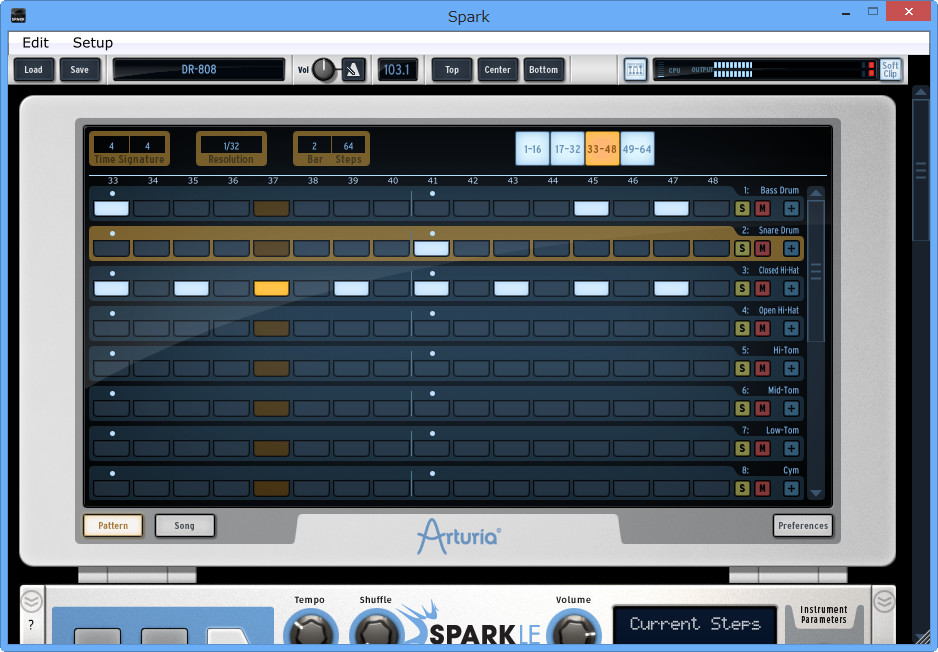Image resolution: width=938 pixels, height=652 pixels.
Task: Mute the Bass Drum track
Action: (x=762, y=208)
